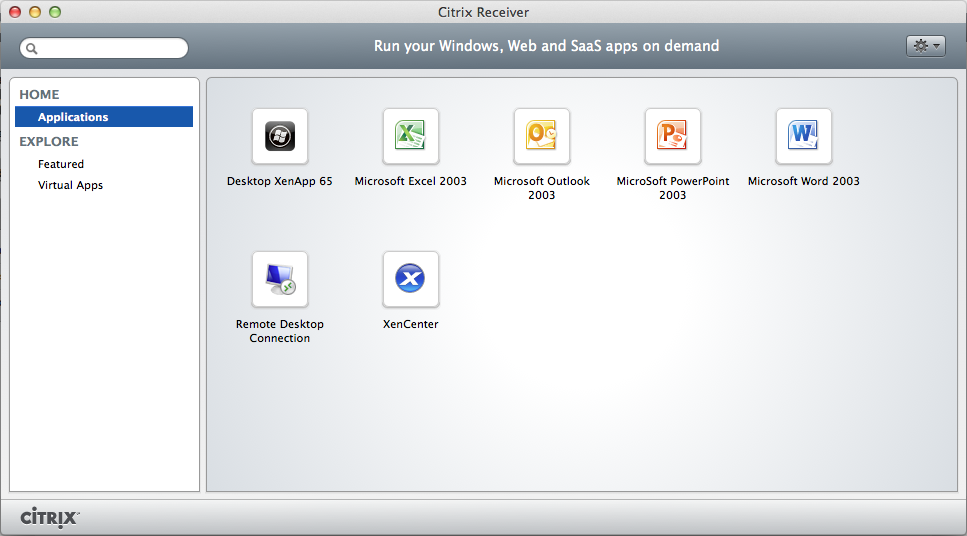
Task: Click the "Microsoft Excel 2003" label
Action: click(x=411, y=181)
